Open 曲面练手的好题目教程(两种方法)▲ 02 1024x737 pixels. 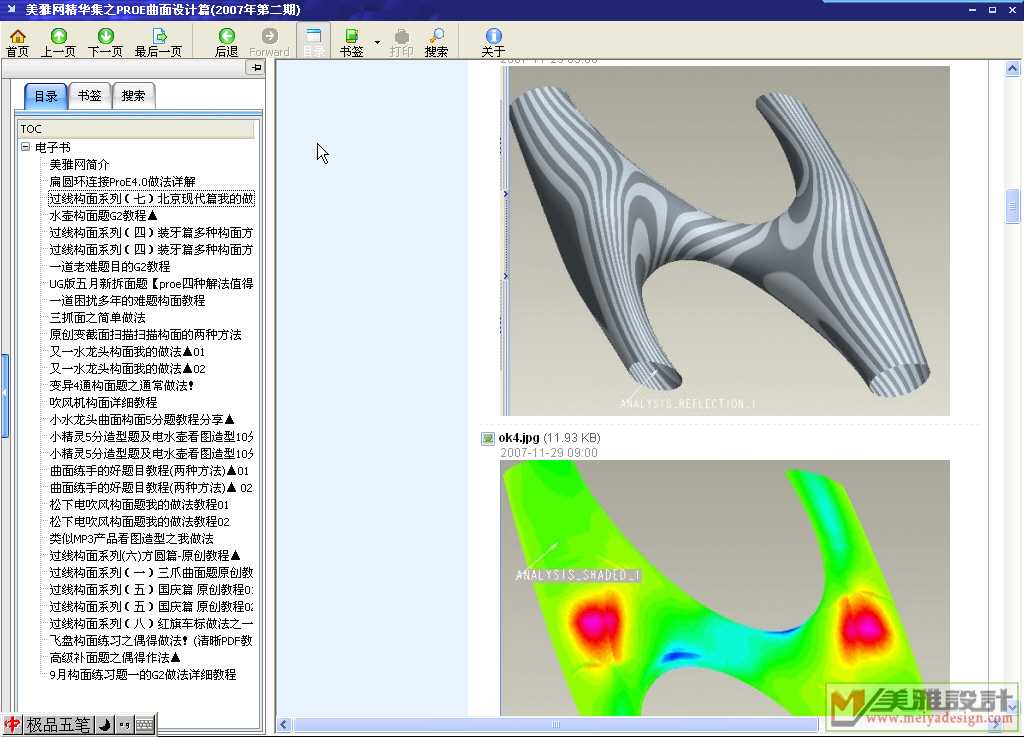pyautogui.click(x=151, y=487)
